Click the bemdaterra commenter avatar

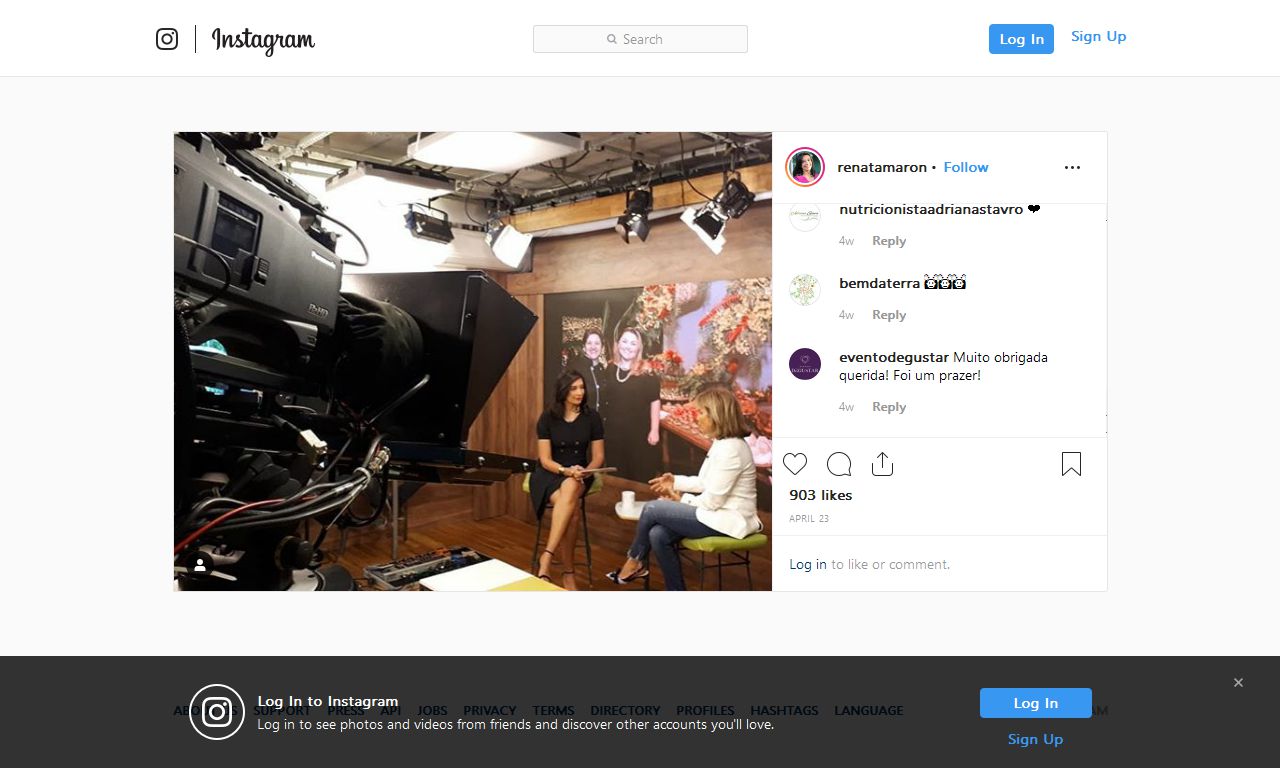(x=805, y=290)
